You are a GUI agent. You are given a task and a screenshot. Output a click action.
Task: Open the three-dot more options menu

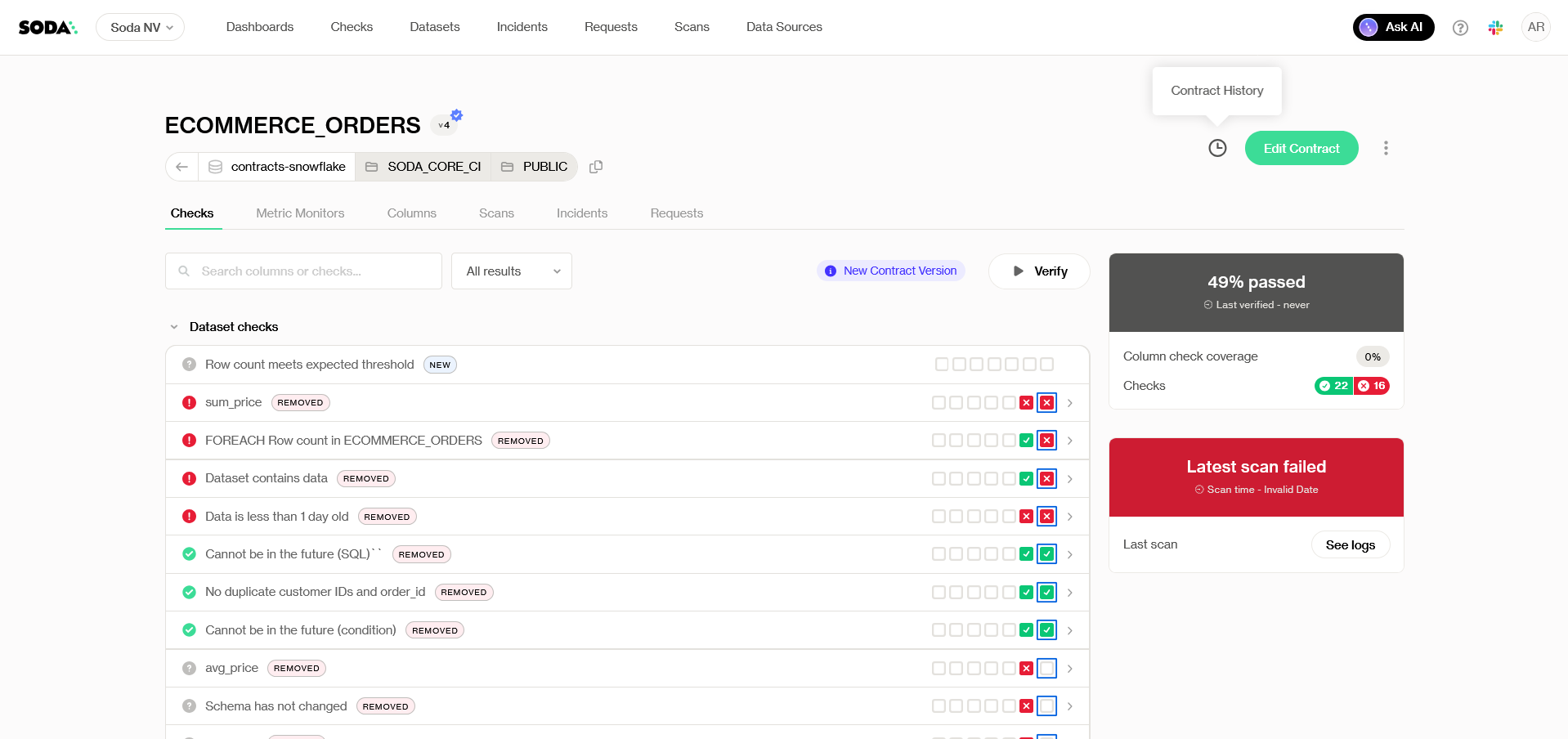(1385, 148)
